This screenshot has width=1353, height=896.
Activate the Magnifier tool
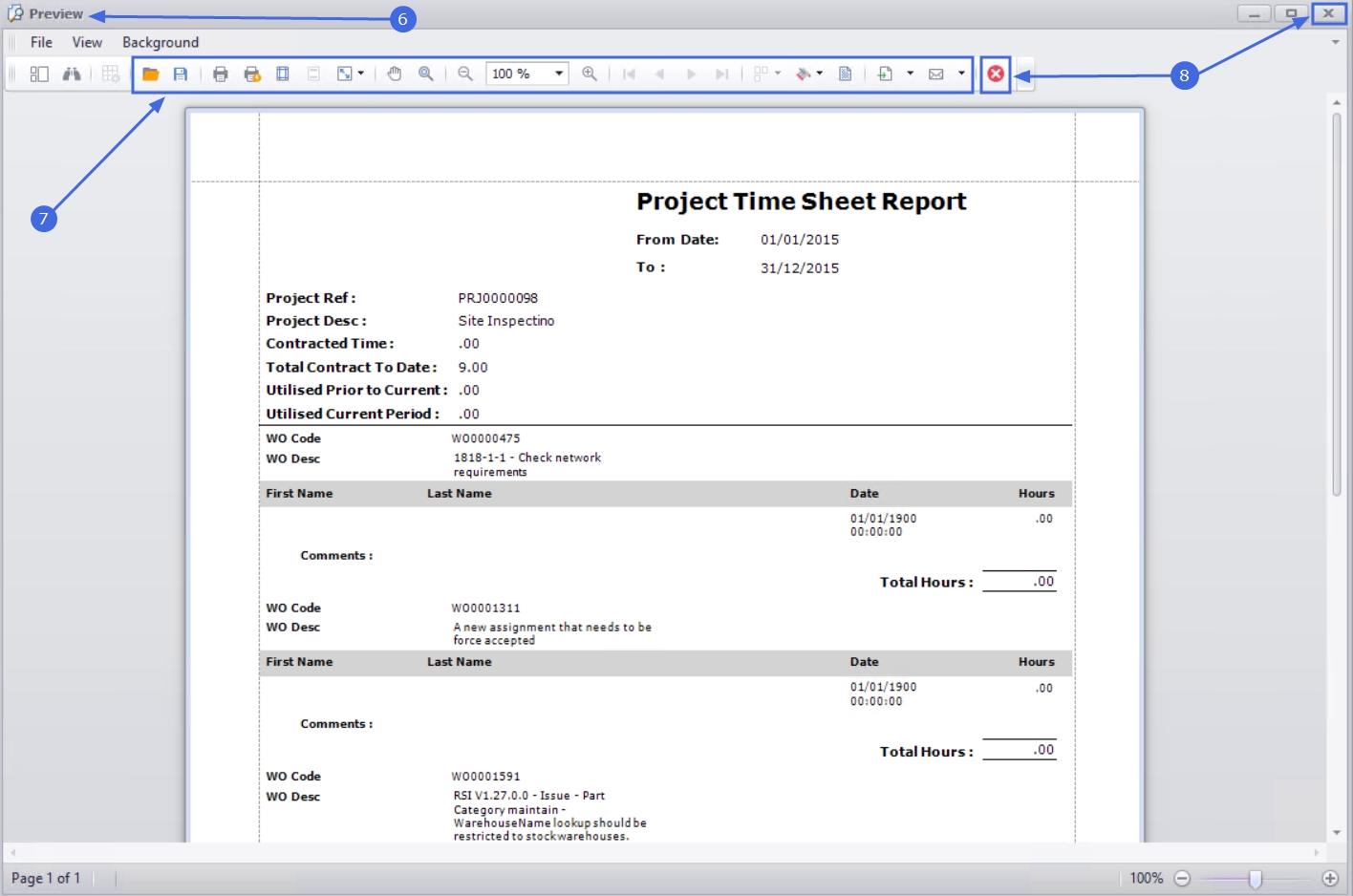[x=426, y=74]
